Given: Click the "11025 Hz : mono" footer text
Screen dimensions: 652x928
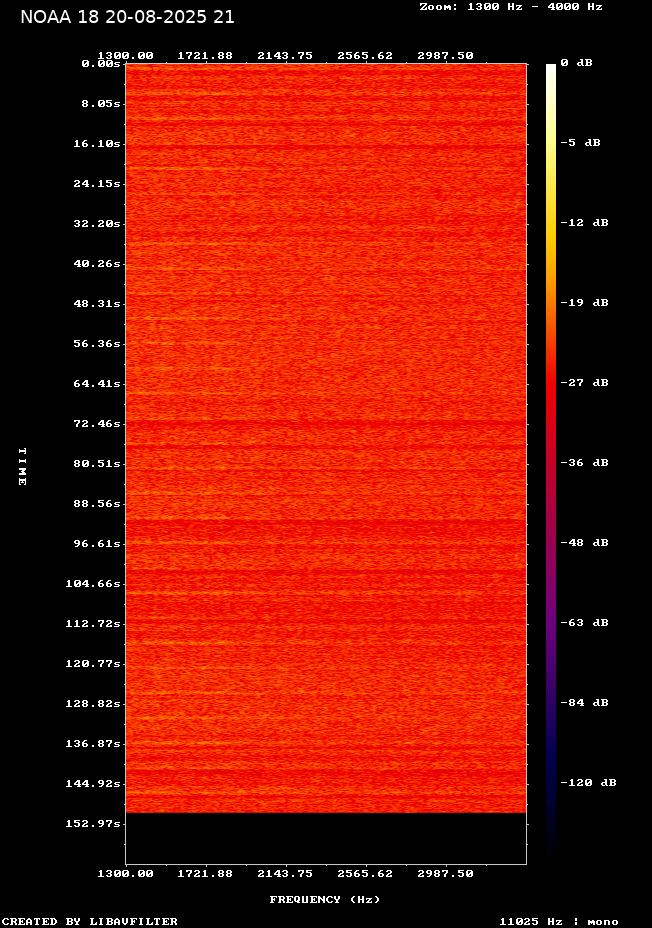Looking at the screenshot, I should [559, 921].
